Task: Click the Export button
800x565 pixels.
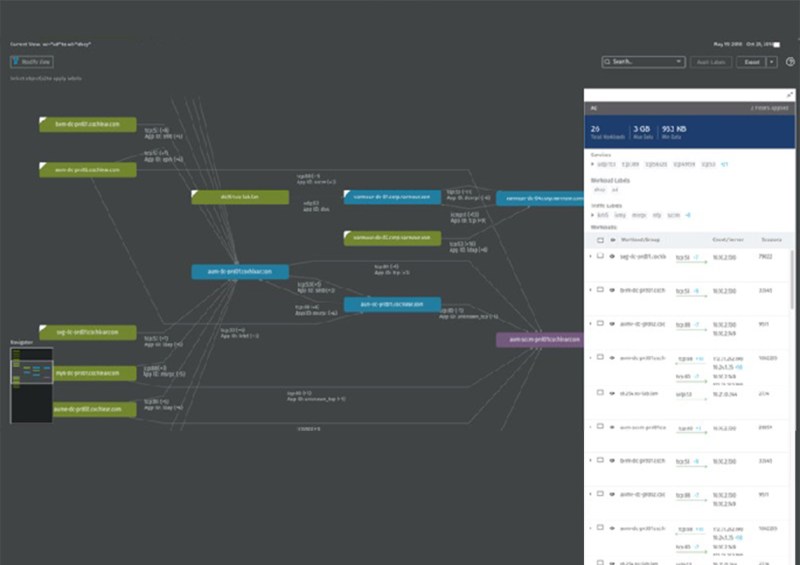Action: (x=751, y=62)
